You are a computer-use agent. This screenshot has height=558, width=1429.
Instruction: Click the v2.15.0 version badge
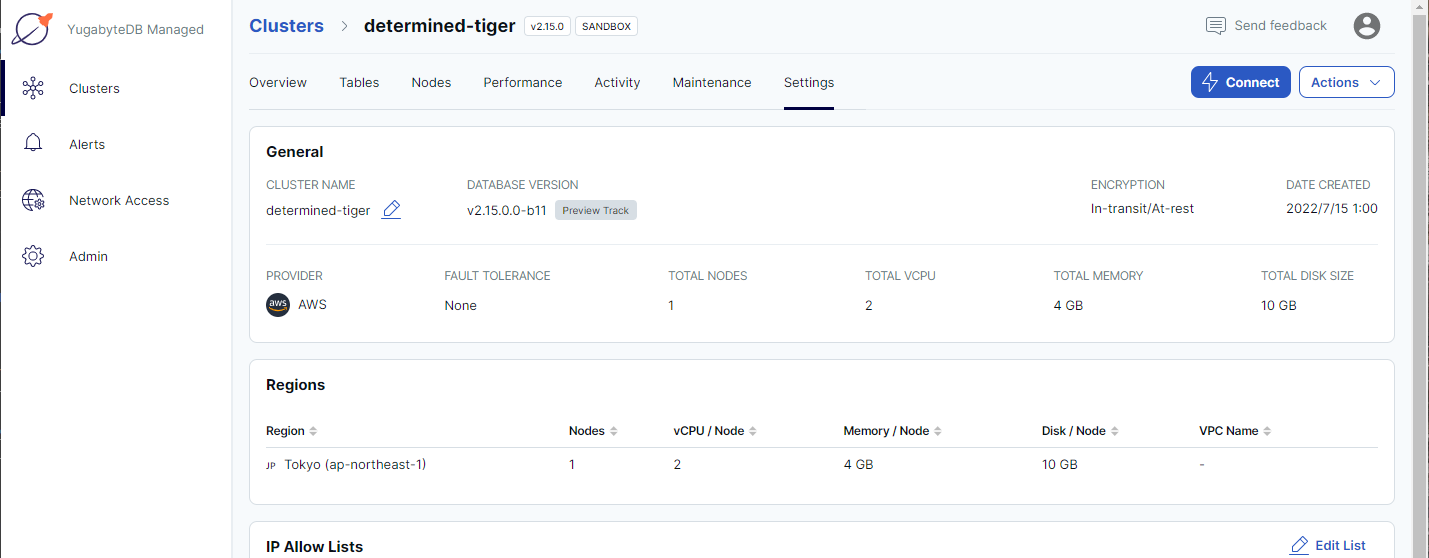[x=547, y=26]
